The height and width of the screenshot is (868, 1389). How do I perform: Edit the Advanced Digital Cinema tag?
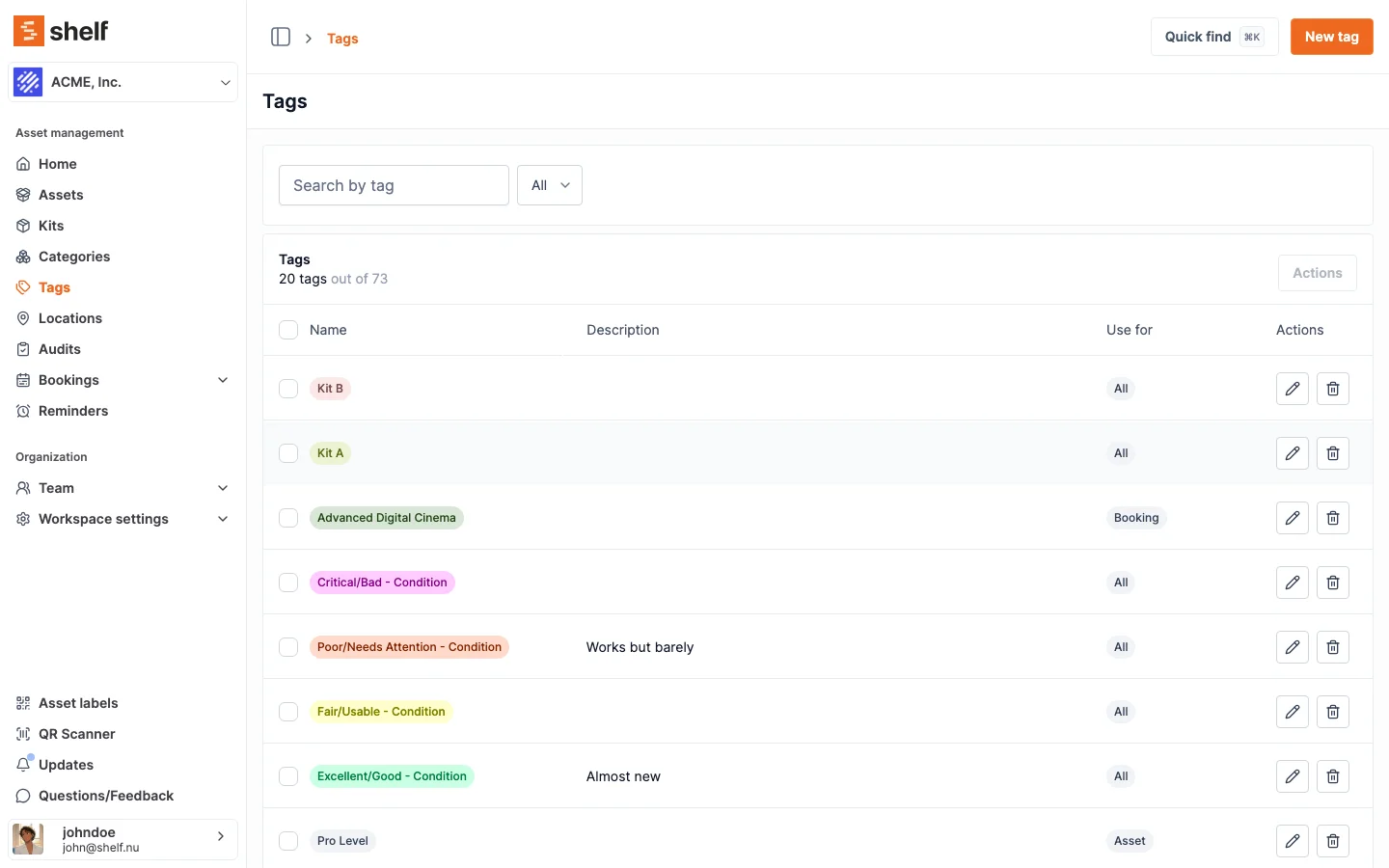(1292, 518)
